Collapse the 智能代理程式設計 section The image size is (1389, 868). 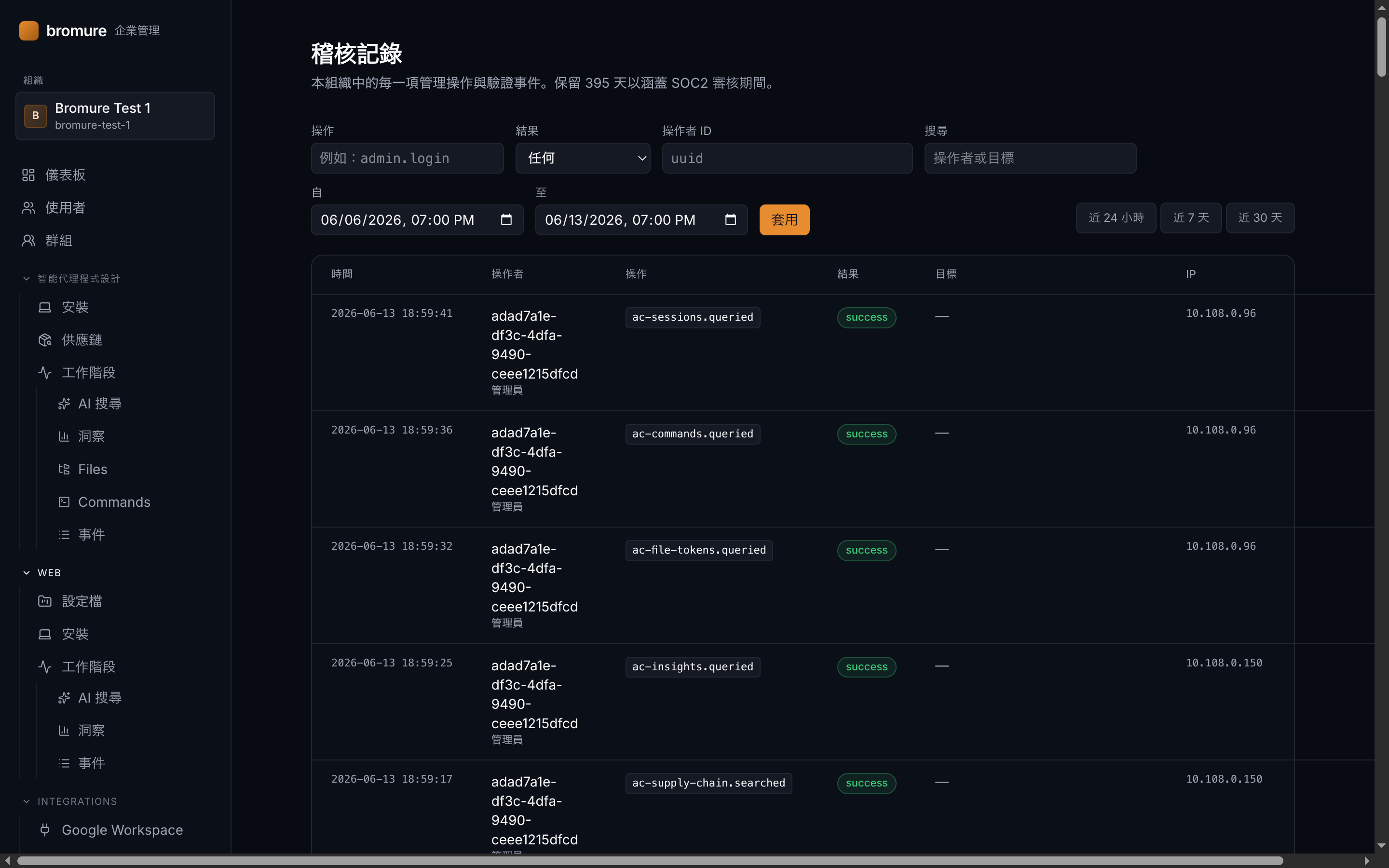(27, 278)
